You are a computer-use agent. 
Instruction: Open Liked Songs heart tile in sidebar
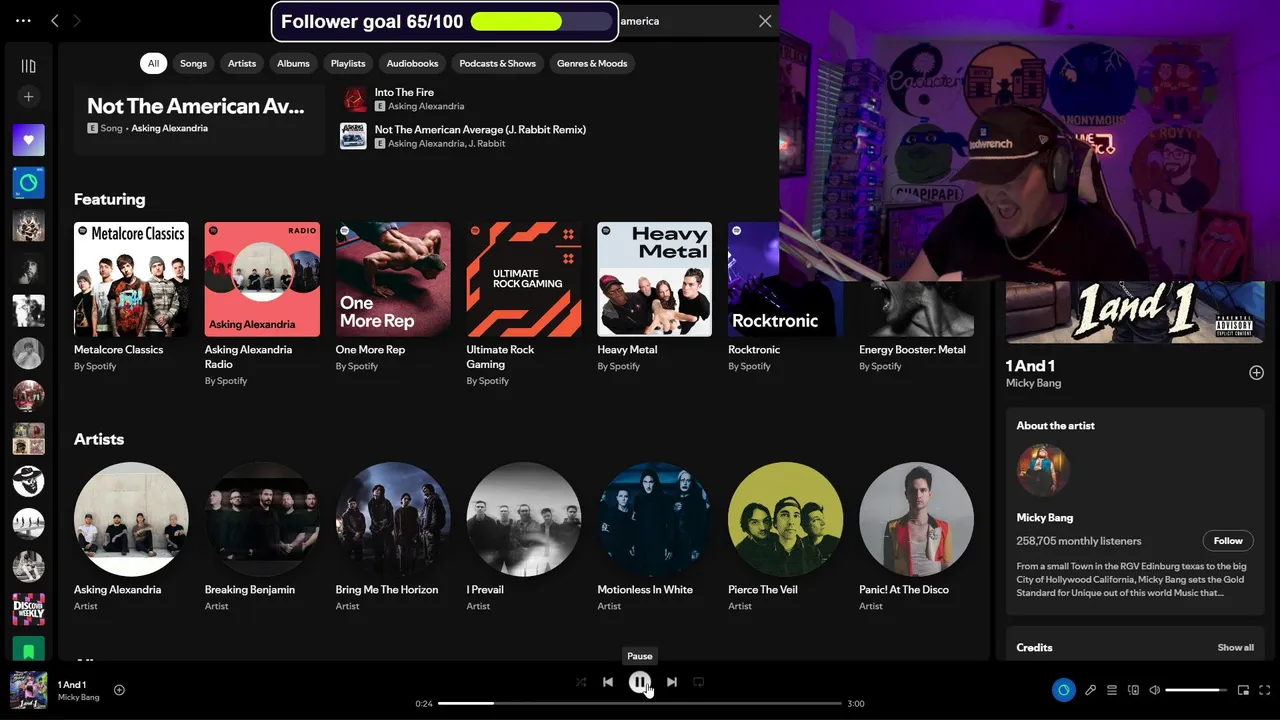[x=28, y=140]
